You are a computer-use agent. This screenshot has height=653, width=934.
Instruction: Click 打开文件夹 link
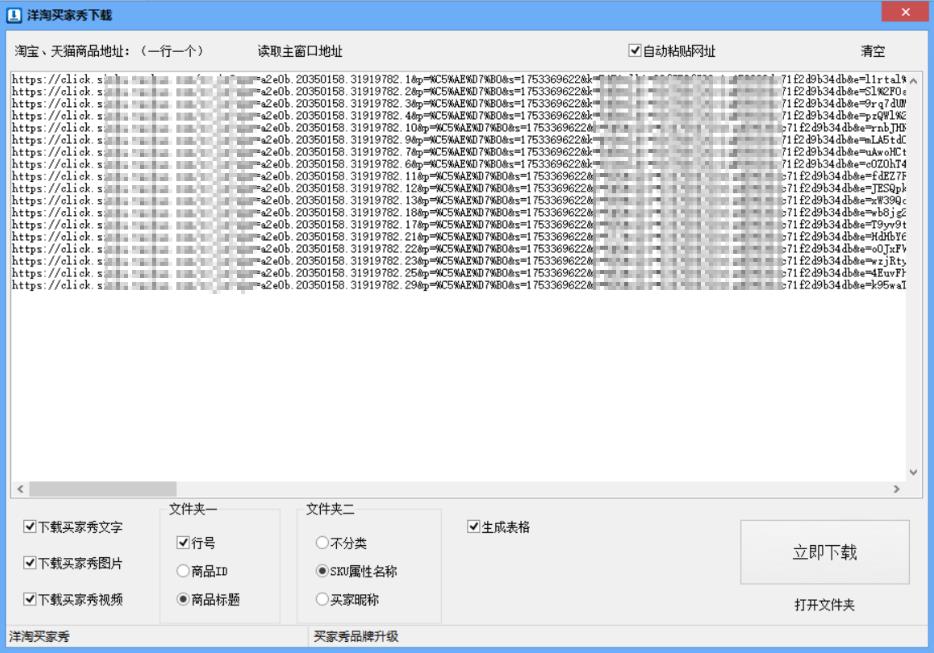pos(824,605)
